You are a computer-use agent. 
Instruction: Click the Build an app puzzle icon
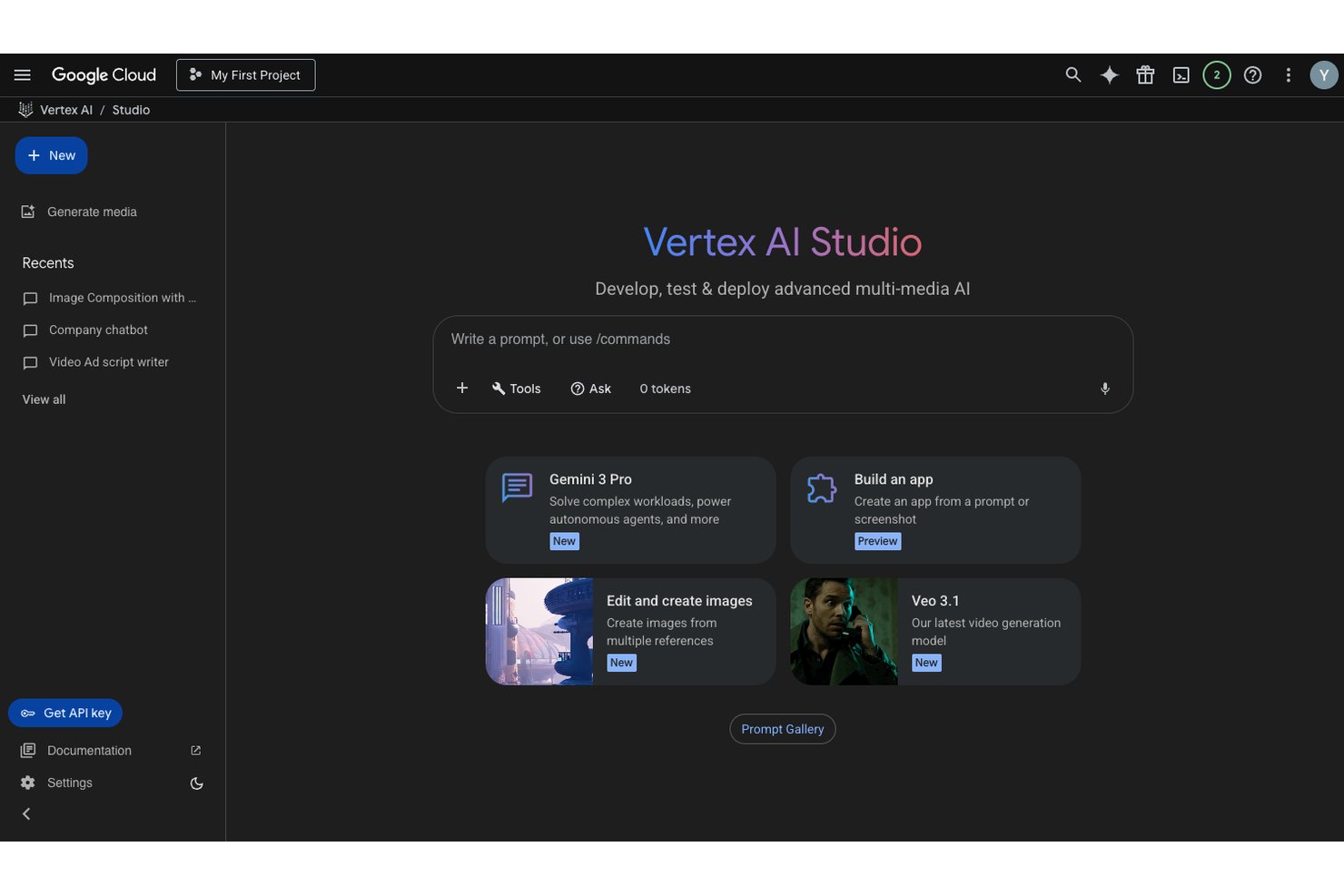tap(822, 488)
